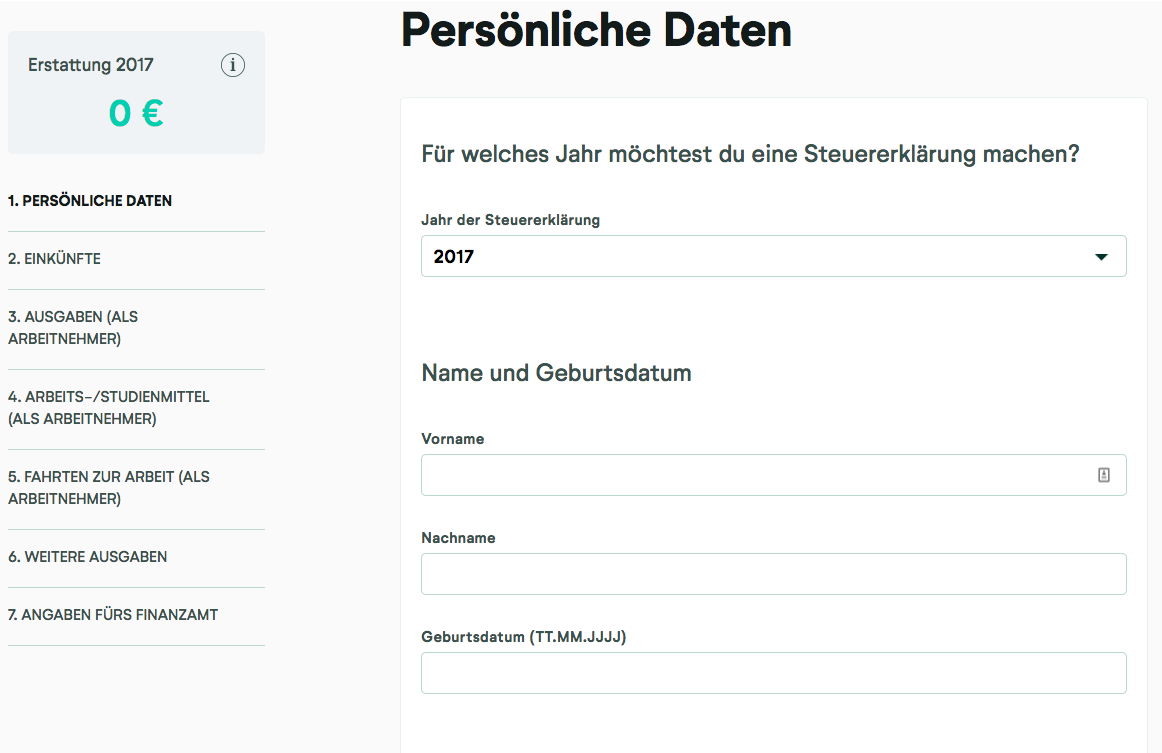
Task: Click the Jahr der Steuererklärung label
Action: (510, 220)
